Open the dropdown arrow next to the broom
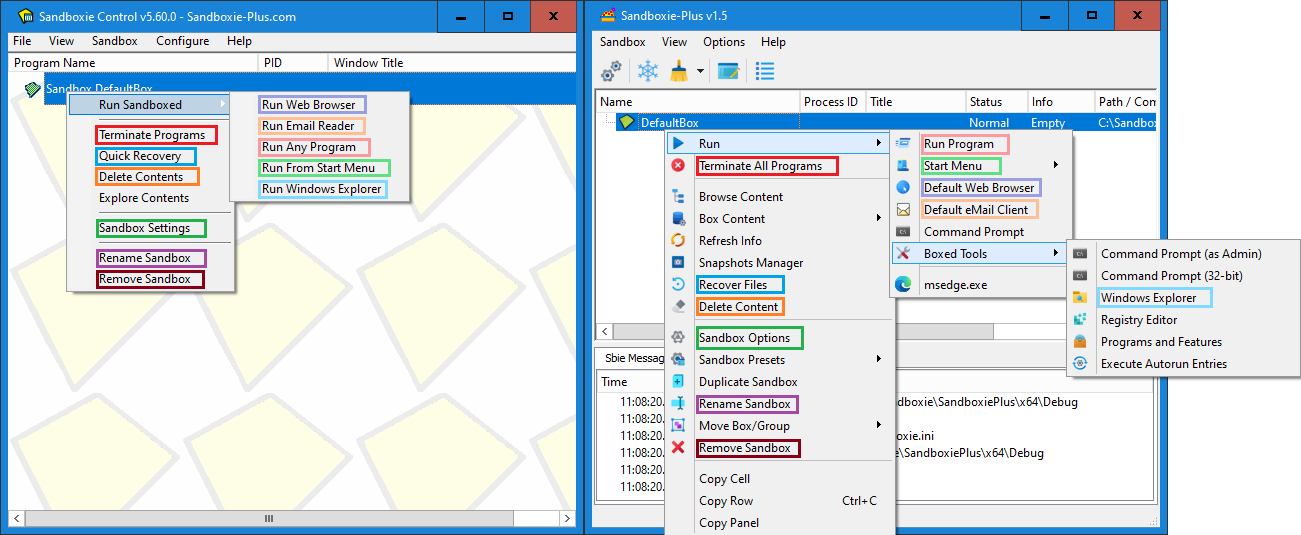The image size is (1301, 535). 700,72
